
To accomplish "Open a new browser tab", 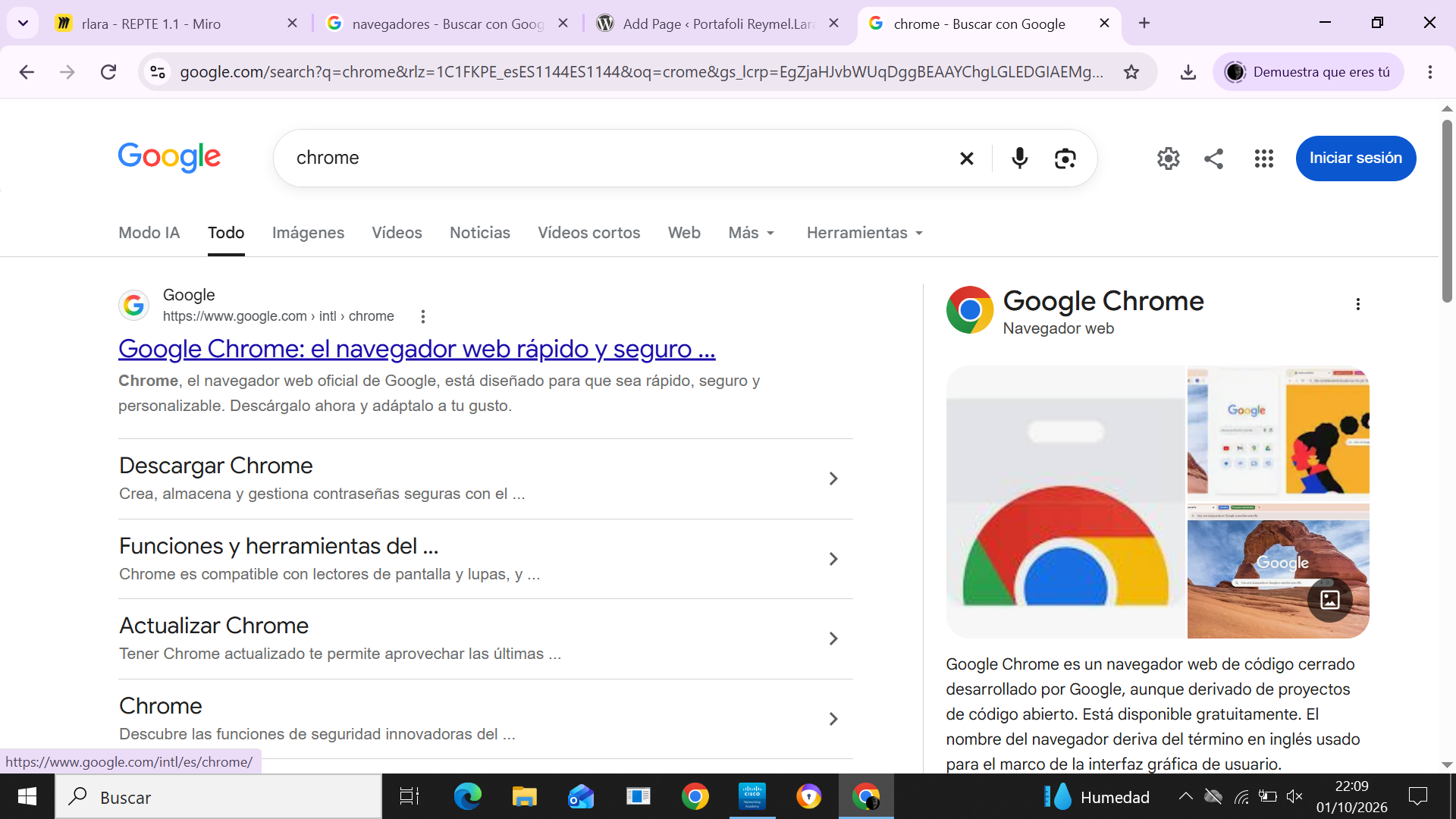I will click(x=1144, y=24).
